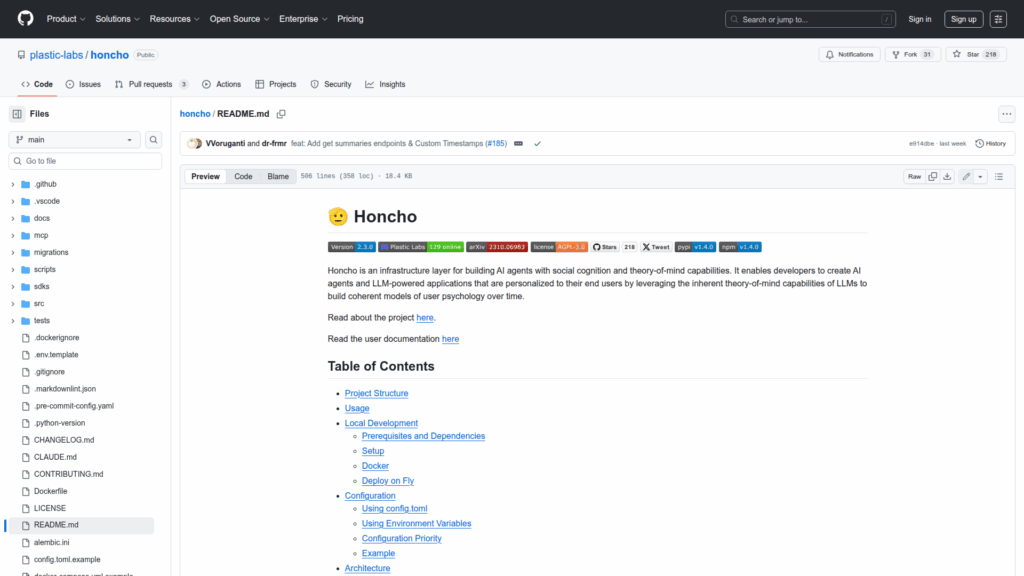Fork the honcho repository
Screen dimensions: 1024x576
(x=912, y=54)
